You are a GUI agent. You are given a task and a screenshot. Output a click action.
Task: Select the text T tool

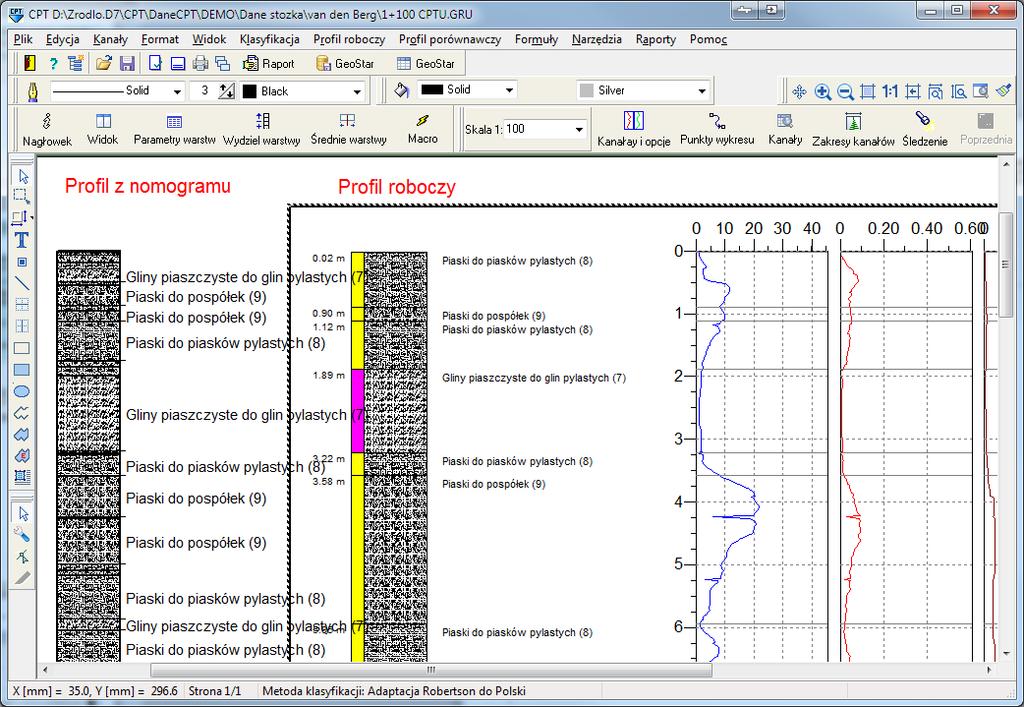[22, 240]
